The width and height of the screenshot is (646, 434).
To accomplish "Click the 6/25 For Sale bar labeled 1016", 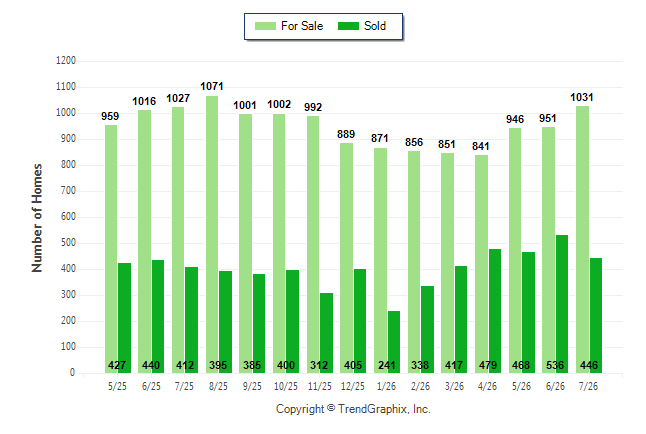I will pyautogui.click(x=145, y=242).
